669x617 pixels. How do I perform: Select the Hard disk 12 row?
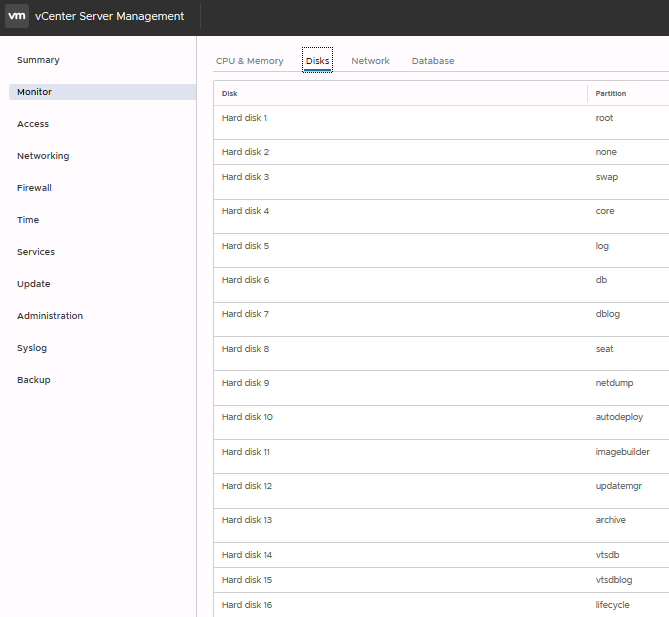[441, 491]
